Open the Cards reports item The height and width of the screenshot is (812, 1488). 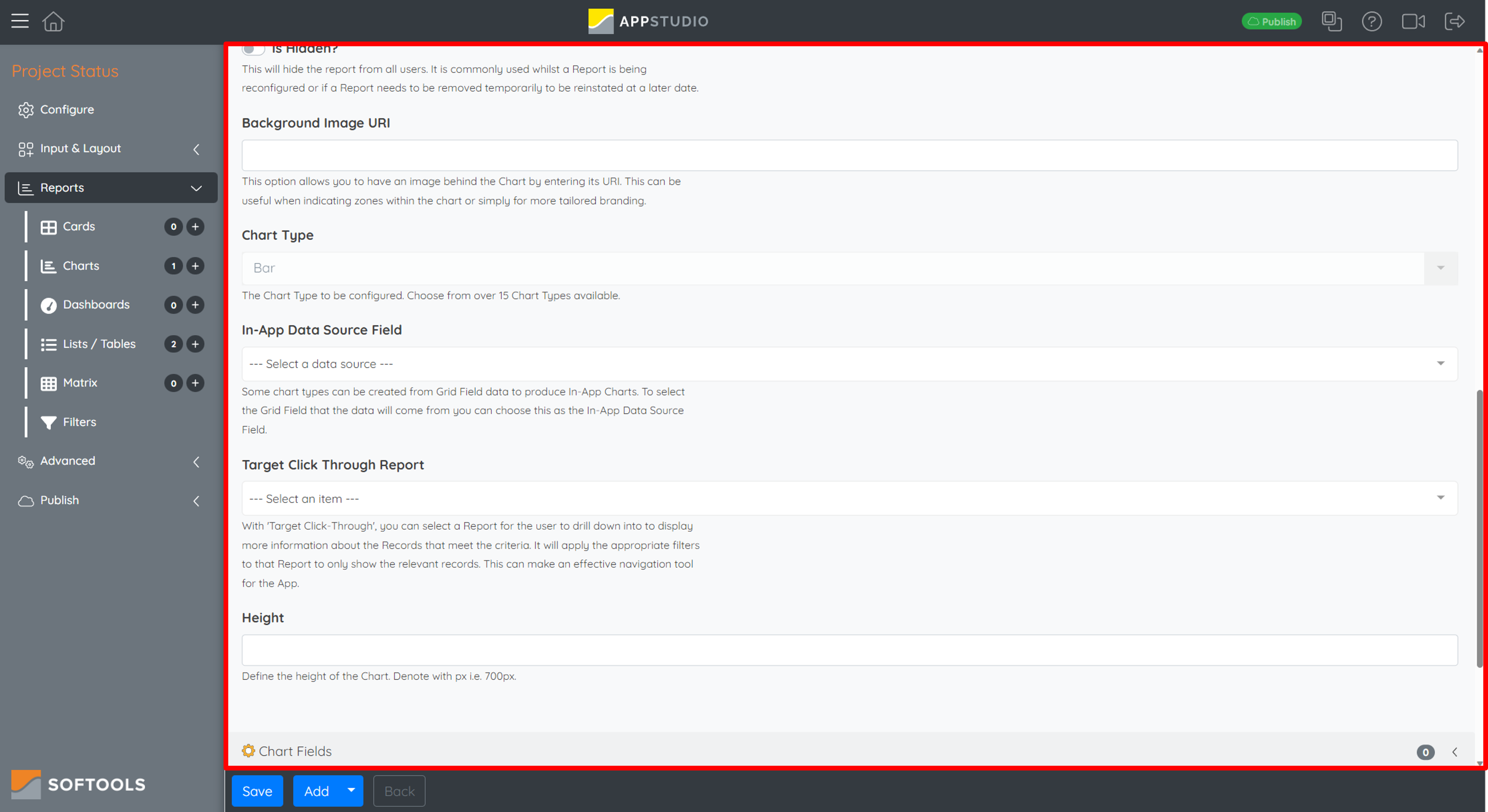[79, 227]
